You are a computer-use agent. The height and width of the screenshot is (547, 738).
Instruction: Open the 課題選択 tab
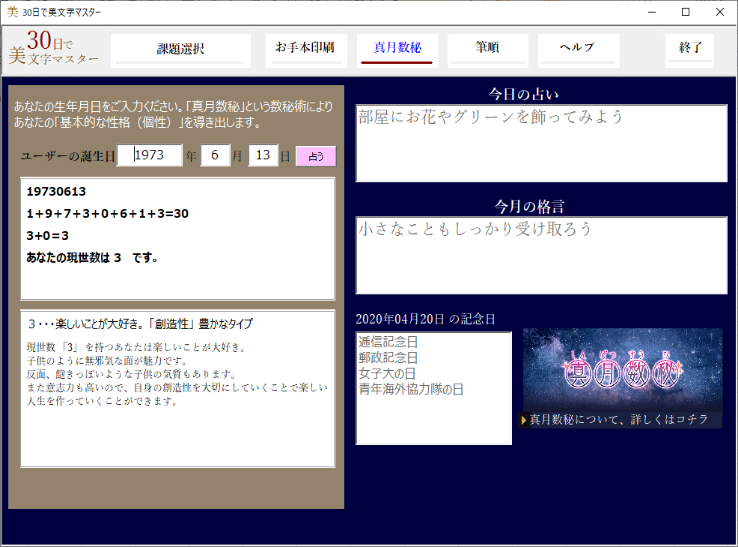pos(180,49)
